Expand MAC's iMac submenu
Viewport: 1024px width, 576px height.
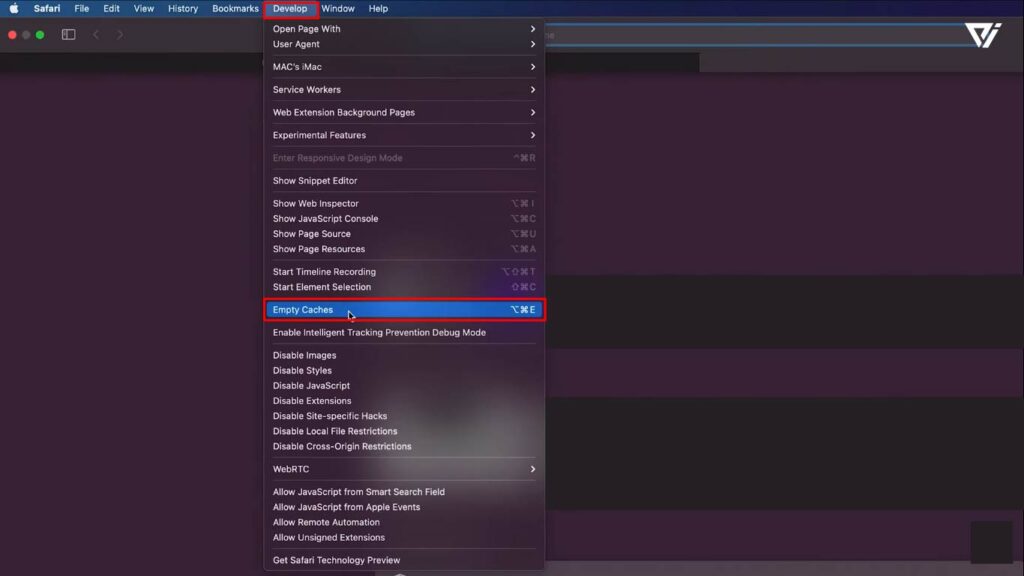(x=404, y=67)
